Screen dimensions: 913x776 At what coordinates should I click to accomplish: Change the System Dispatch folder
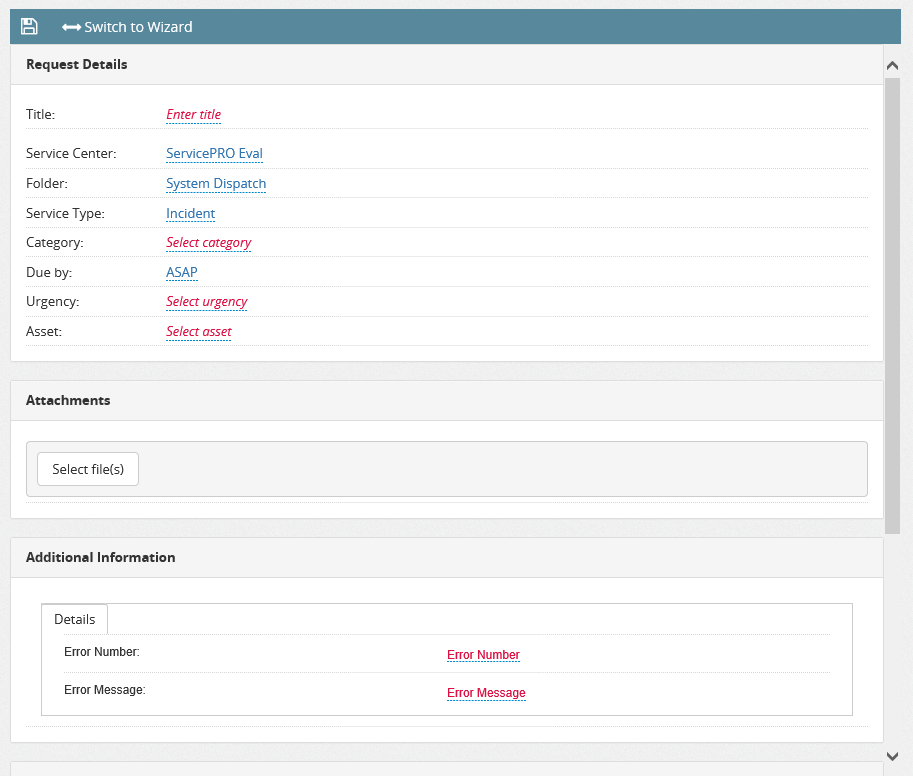[x=216, y=183]
